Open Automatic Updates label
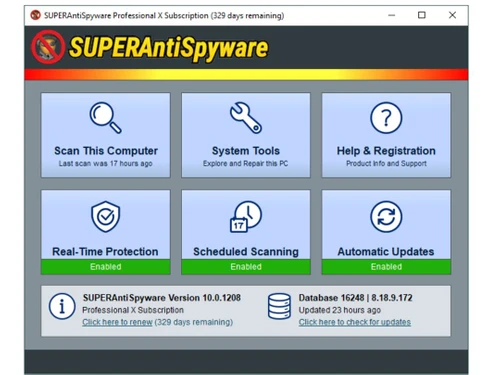The width and height of the screenshot is (500, 375). [386, 252]
